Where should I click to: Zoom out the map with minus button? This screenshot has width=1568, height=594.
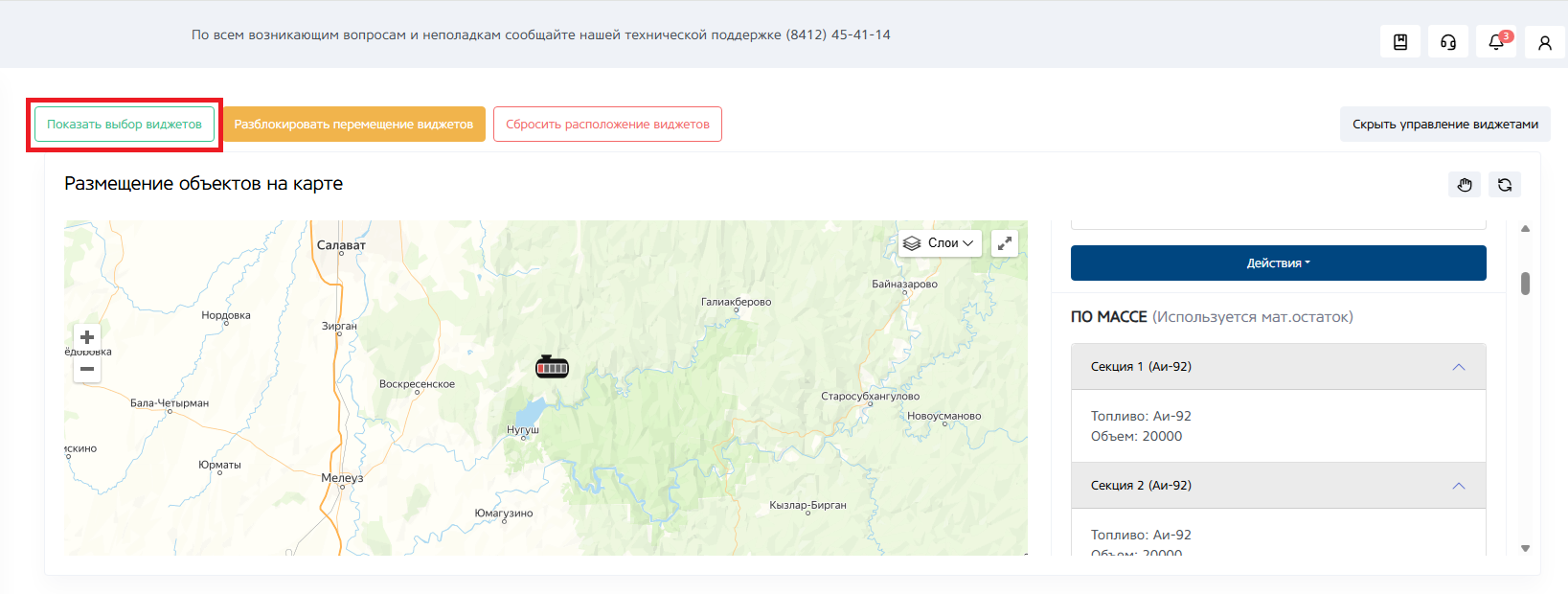point(87,369)
